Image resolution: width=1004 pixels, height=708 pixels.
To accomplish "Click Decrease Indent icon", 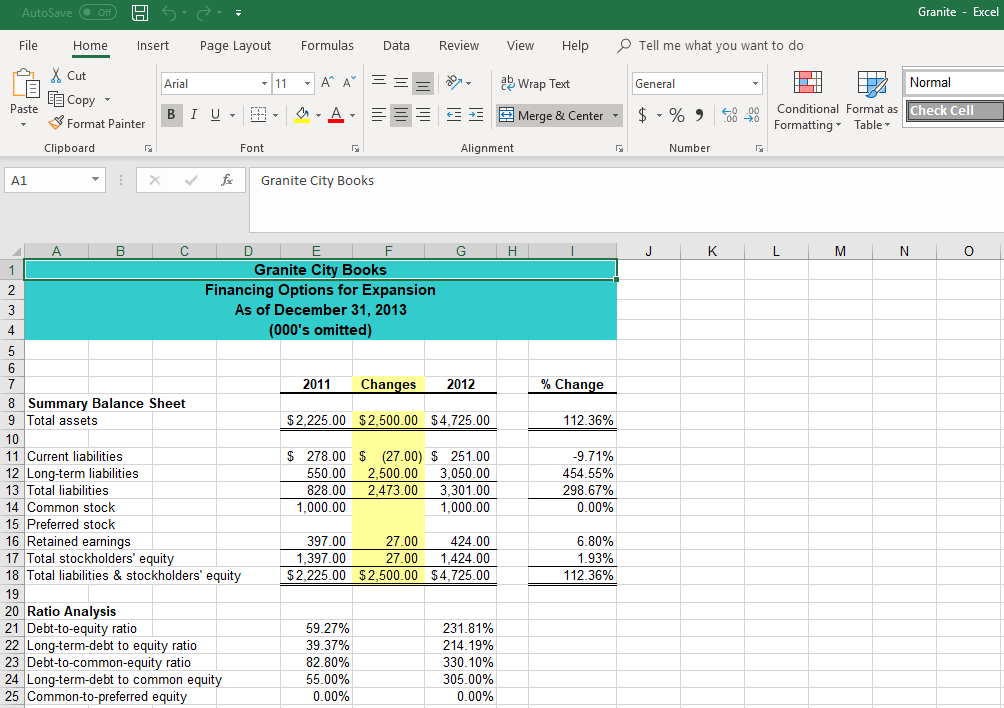I will [454, 115].
